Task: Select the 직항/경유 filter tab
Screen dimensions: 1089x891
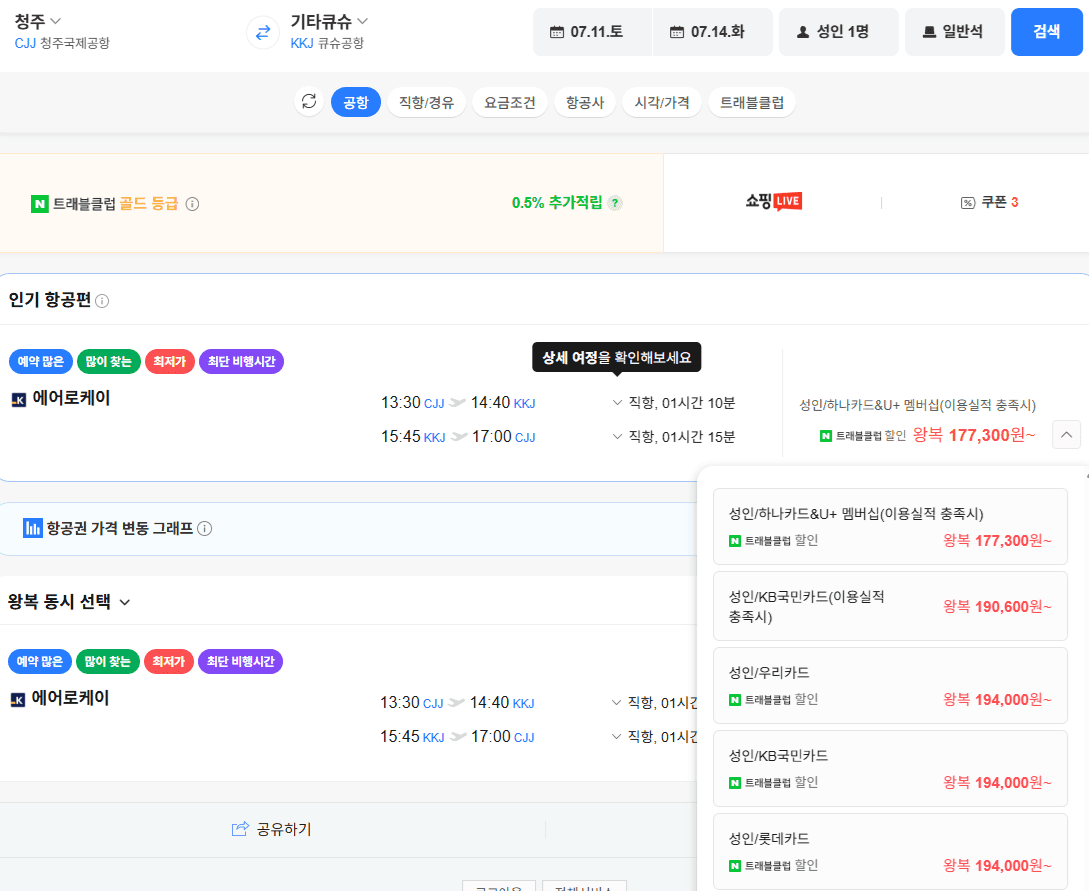Action: point(426,102)
